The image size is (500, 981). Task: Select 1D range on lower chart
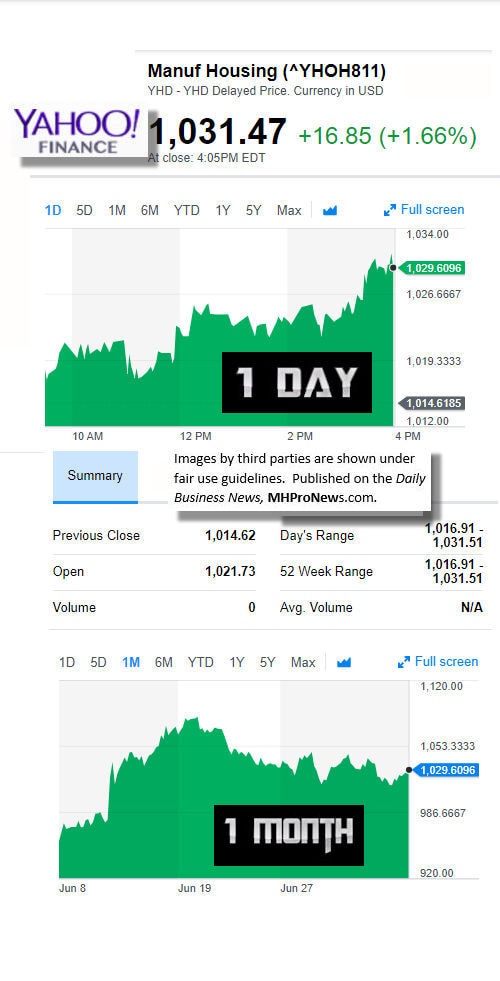click(67, 663)
